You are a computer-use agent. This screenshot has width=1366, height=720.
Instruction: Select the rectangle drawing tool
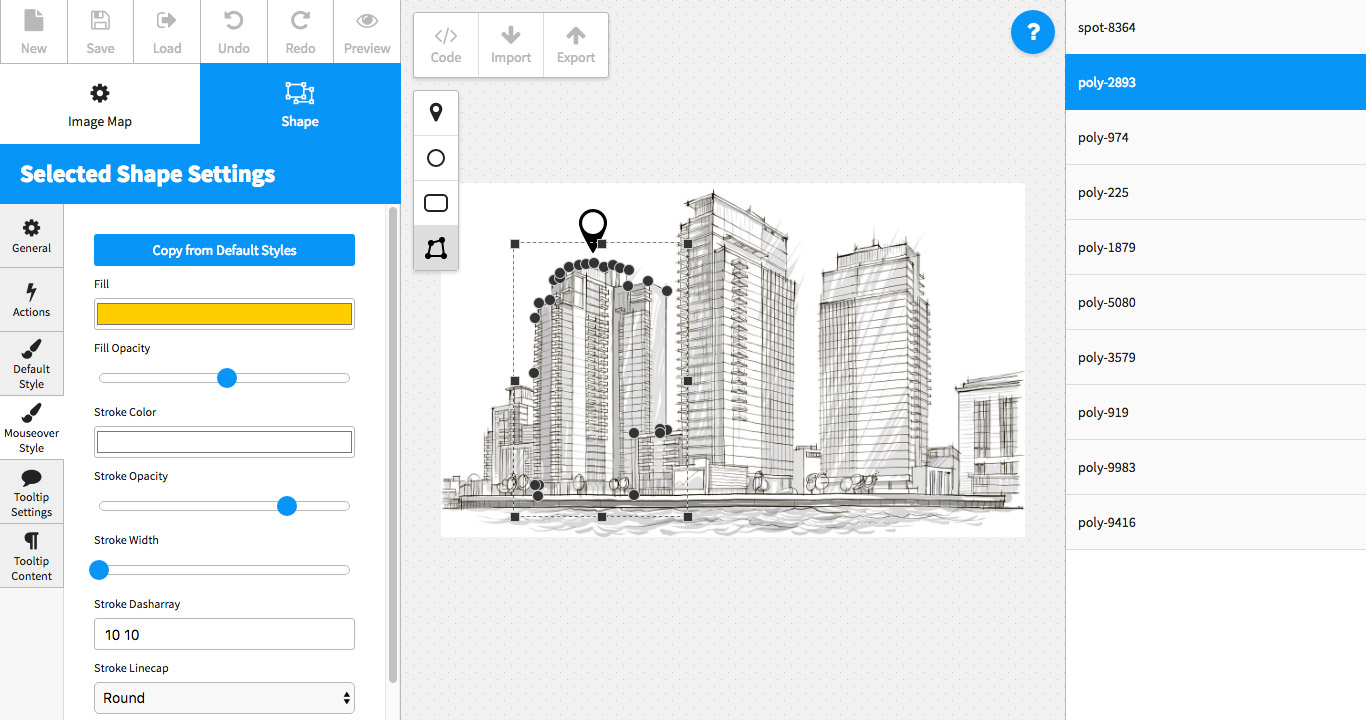[x=436, y=203]
